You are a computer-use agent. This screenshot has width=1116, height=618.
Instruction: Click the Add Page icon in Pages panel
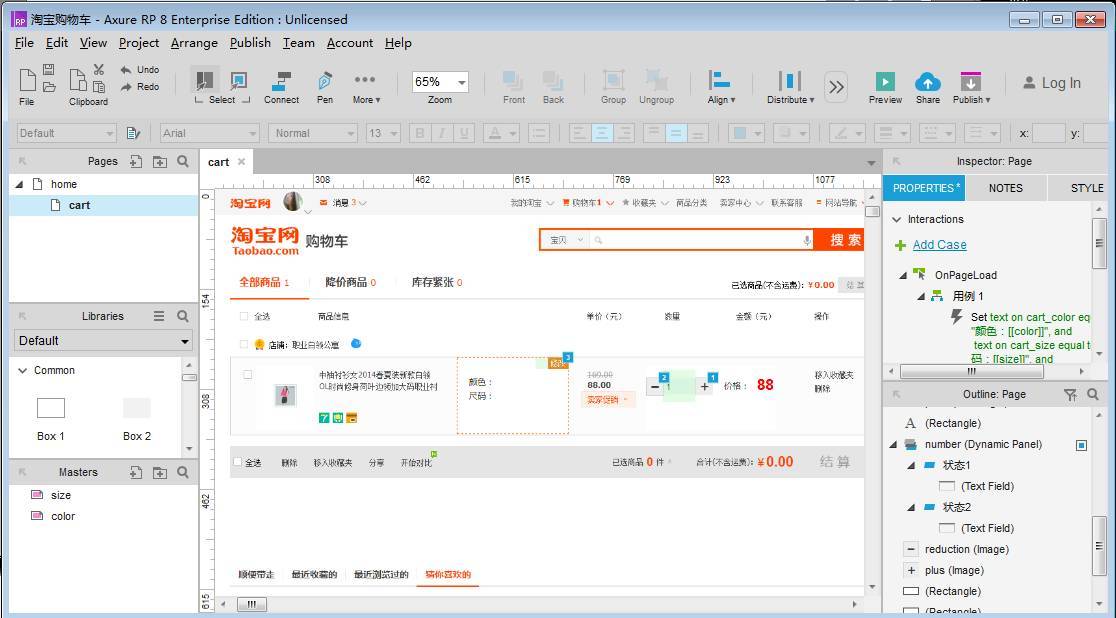(x=136, y=161)
